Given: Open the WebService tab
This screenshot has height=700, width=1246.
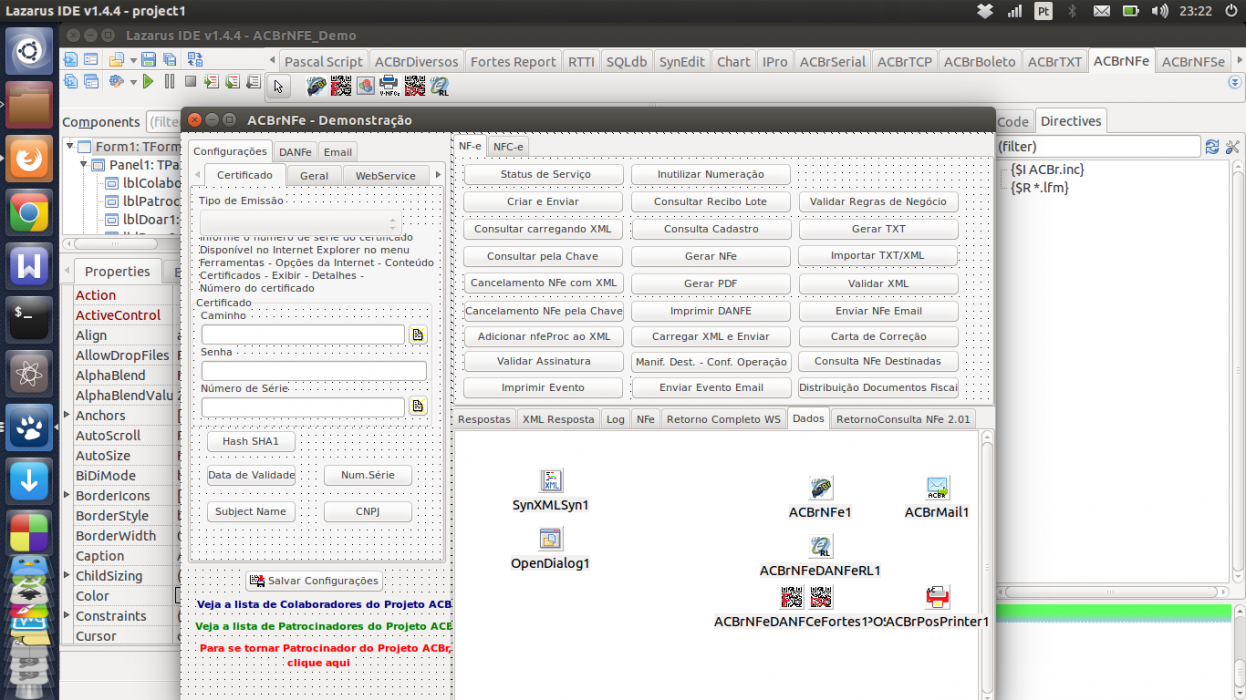Looking at the screenshot, I should tap(386, 175).
